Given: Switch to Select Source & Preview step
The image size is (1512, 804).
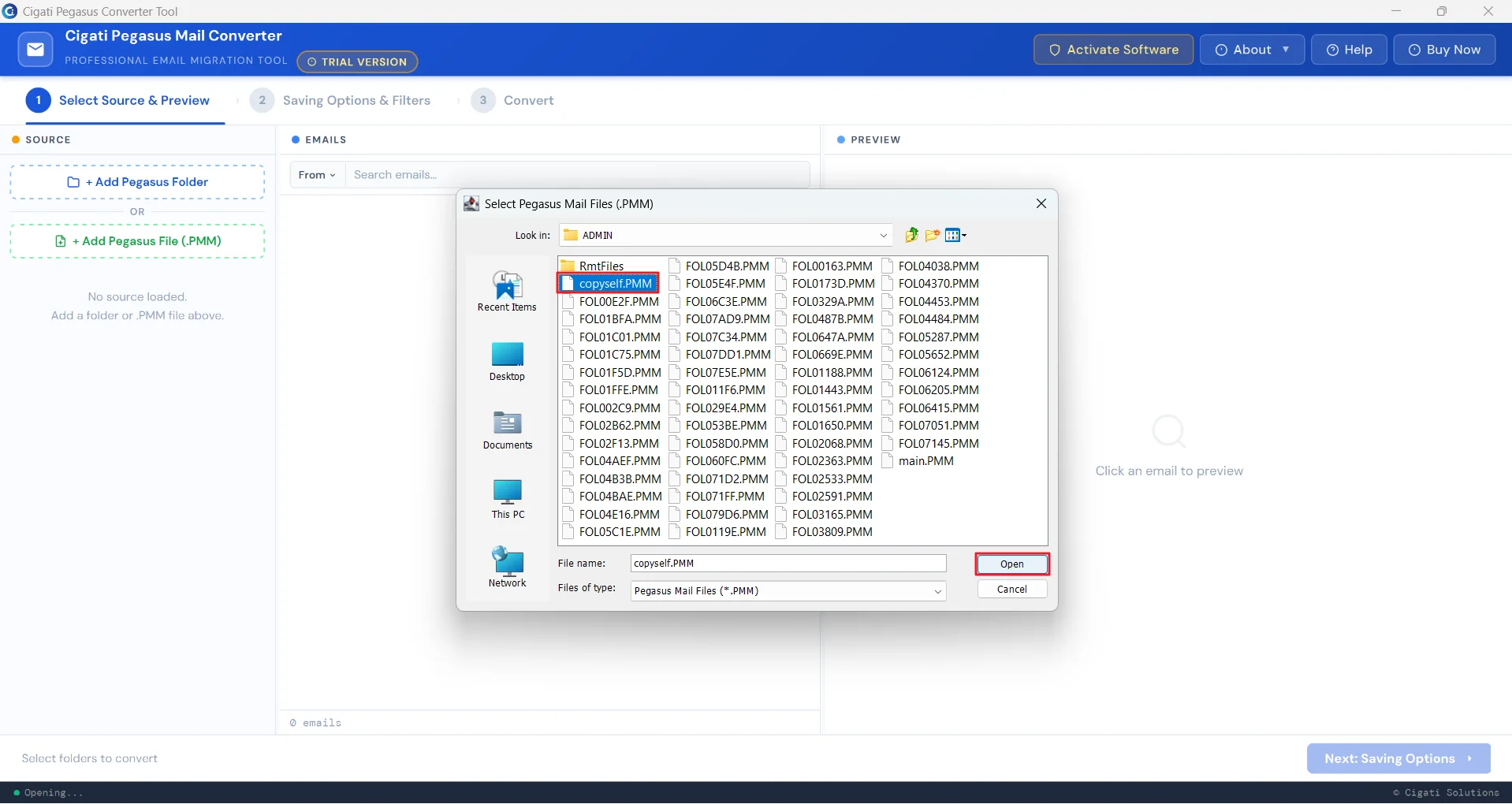Looking at the screenshot, I should point(118,101).
